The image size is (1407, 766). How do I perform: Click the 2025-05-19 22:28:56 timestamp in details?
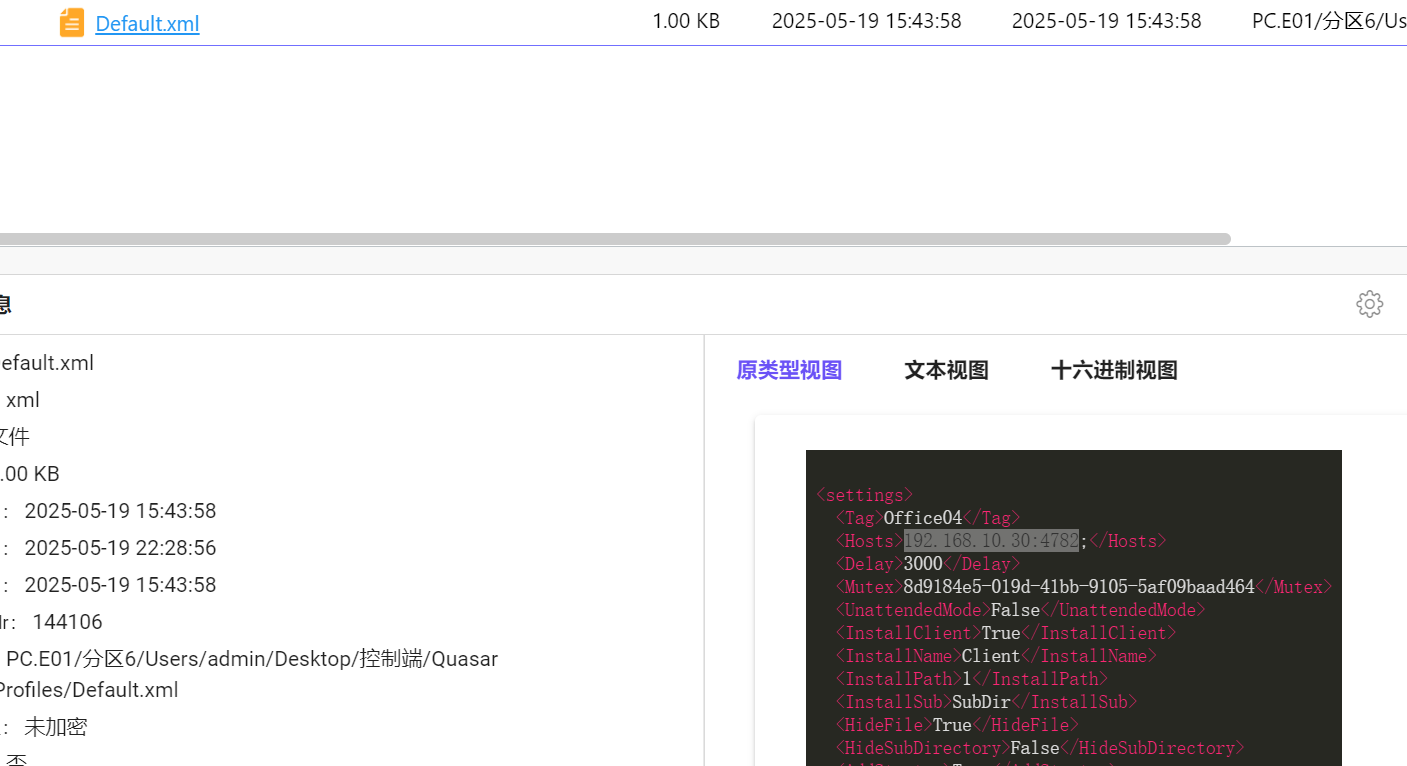120,548
